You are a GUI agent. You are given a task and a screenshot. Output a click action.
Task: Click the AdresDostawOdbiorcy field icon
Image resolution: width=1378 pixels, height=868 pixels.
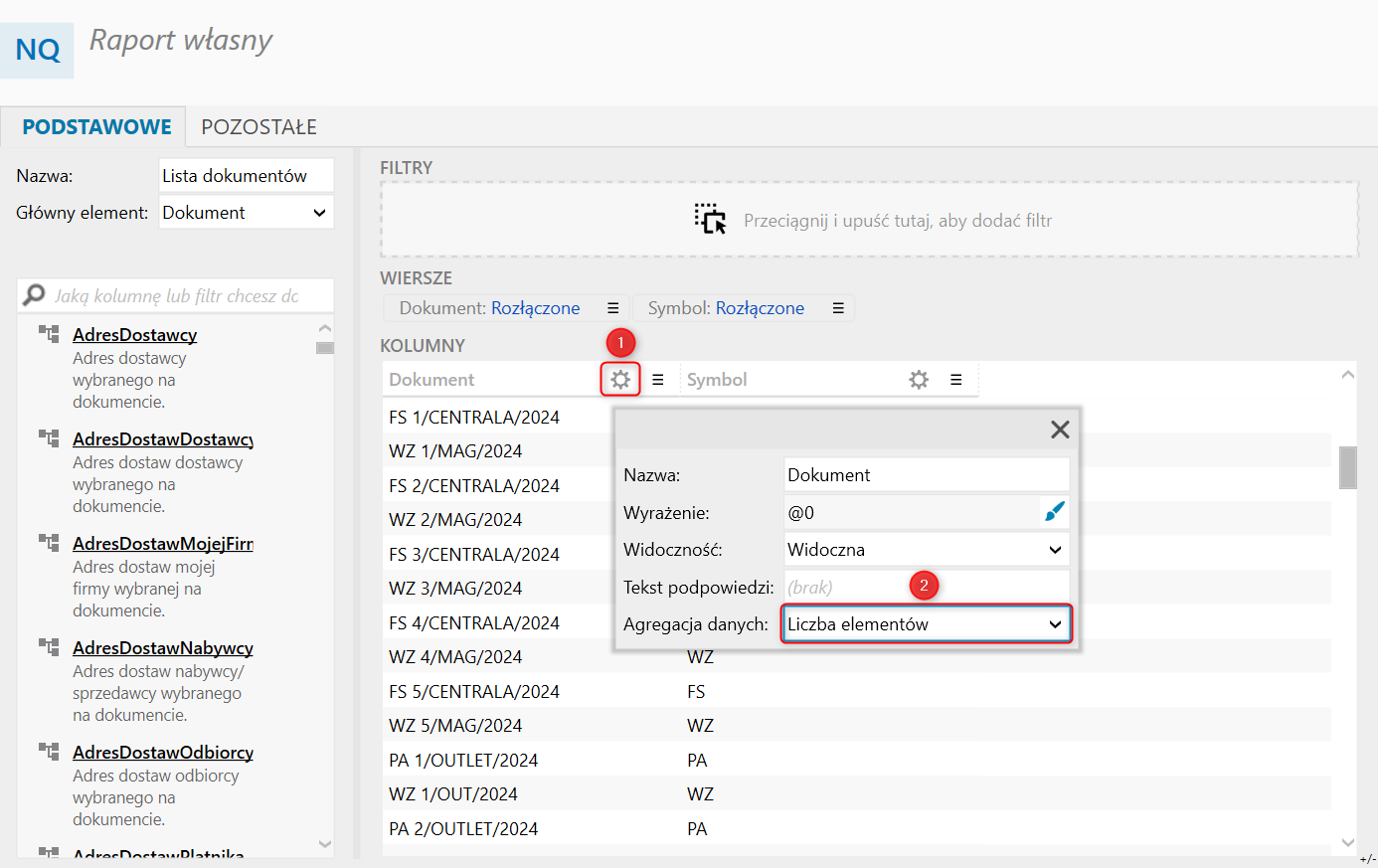pyautogui.click(x=49, y=752)
